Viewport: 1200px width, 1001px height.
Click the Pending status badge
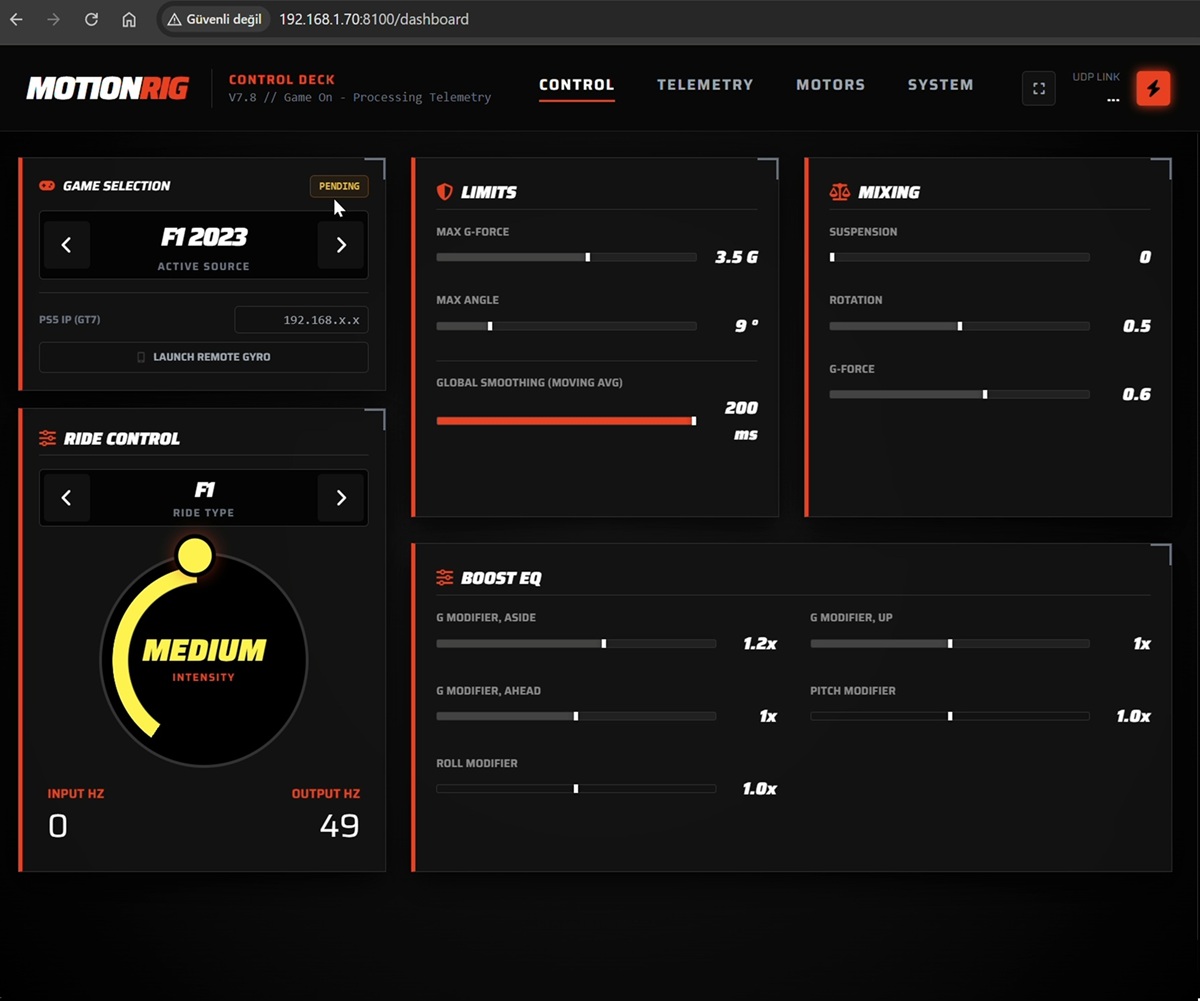click(x=339, y=186)
